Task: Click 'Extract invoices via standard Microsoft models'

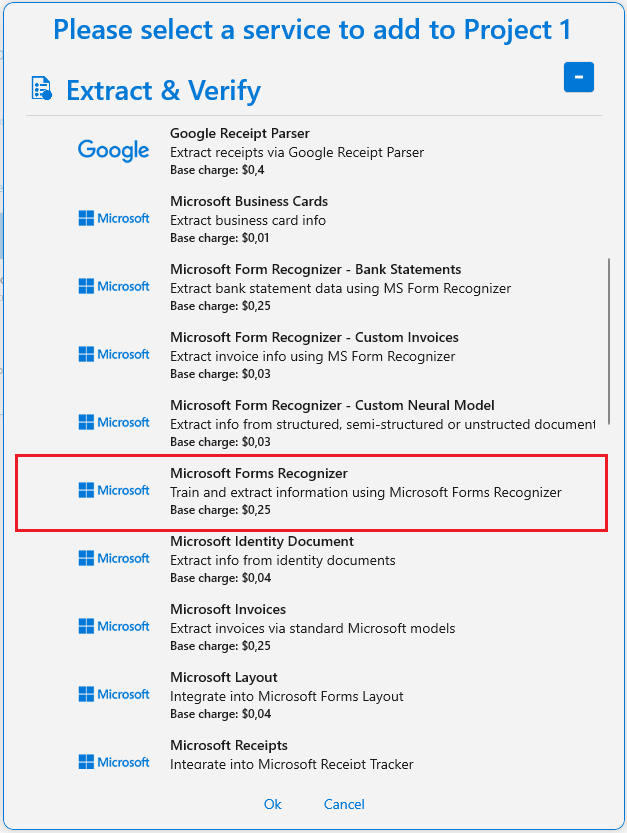Action: click(x=312, y=628)
